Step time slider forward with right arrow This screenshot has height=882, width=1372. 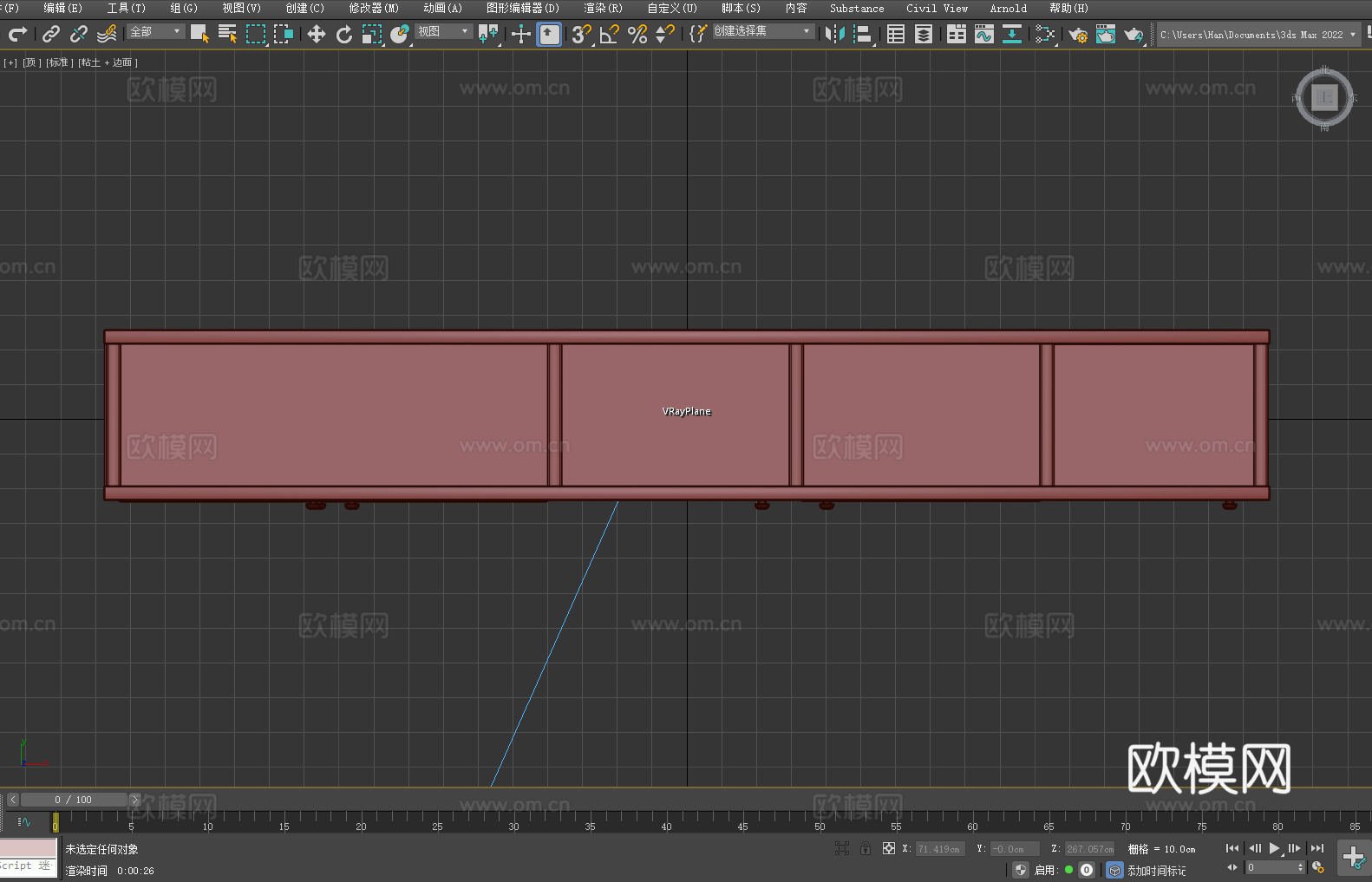(x=134, y=800)
